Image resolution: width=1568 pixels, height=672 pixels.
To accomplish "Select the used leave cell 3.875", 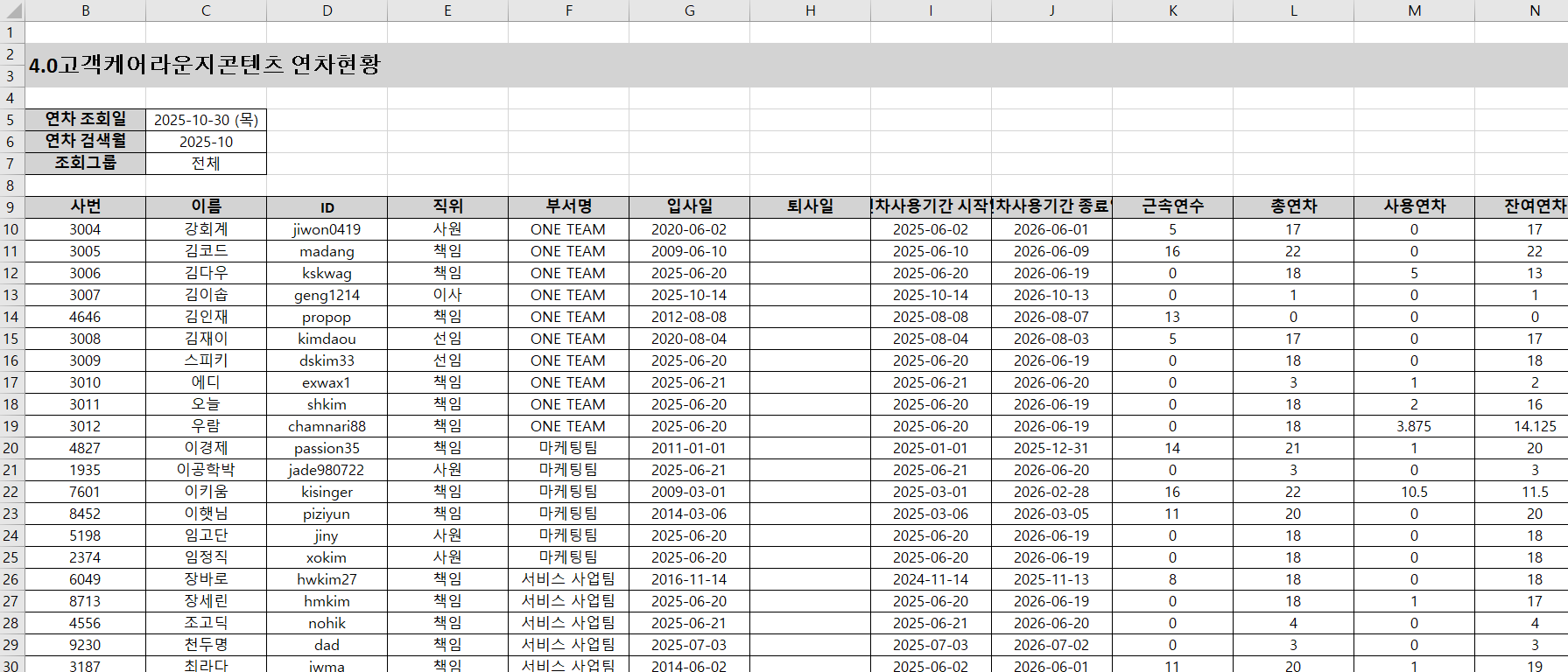I will coord(1414,426).
